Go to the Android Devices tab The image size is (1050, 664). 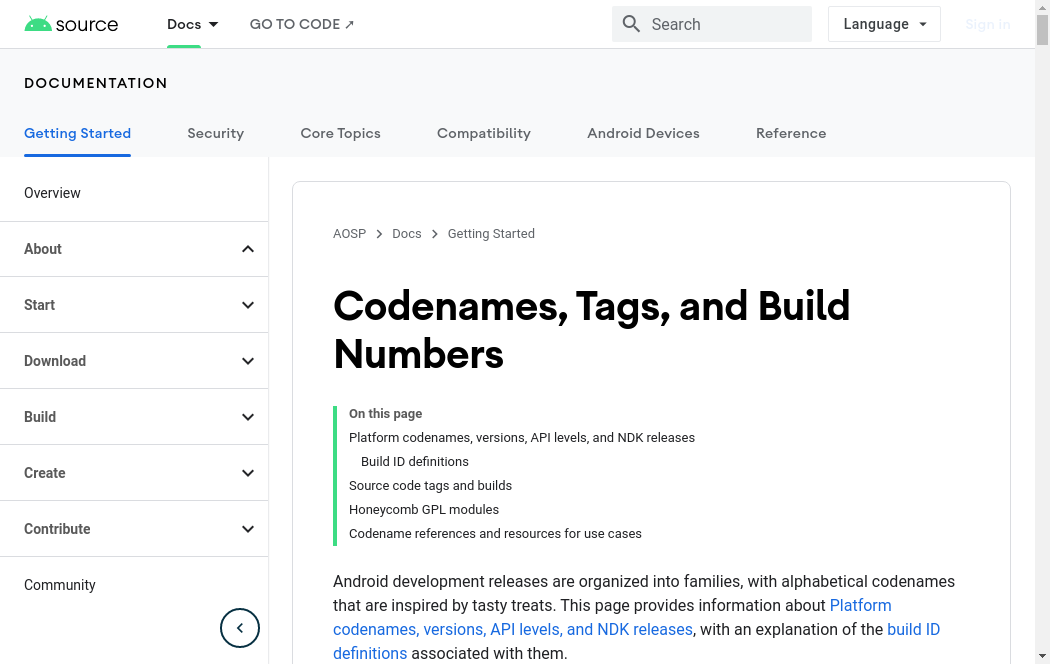tap(643, 133)
